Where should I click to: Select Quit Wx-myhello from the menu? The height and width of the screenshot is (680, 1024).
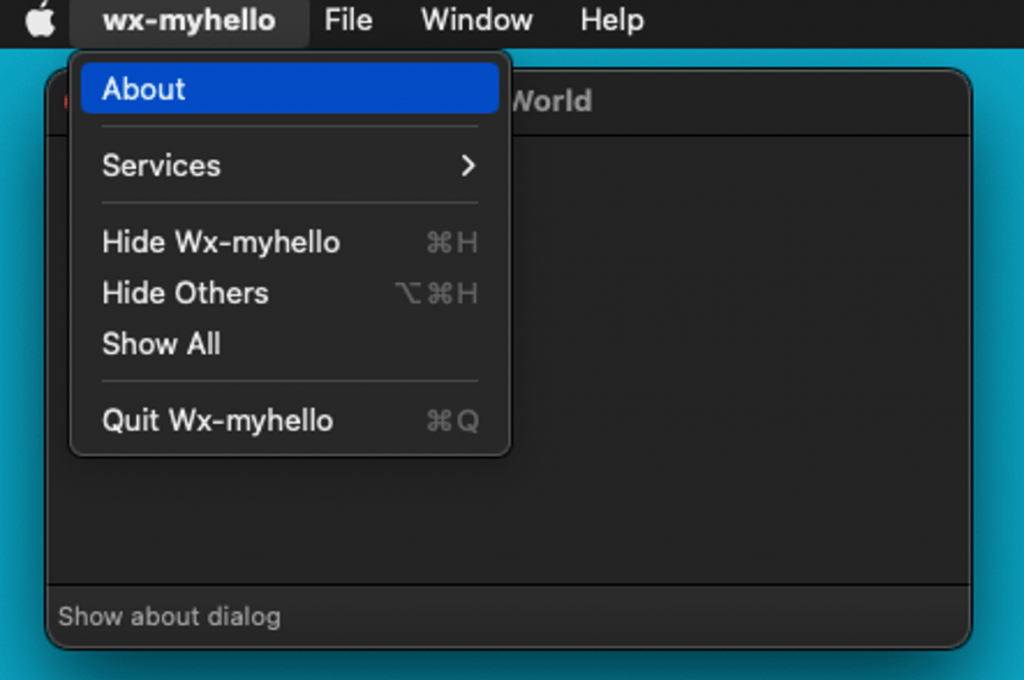[x=290, y=421]
